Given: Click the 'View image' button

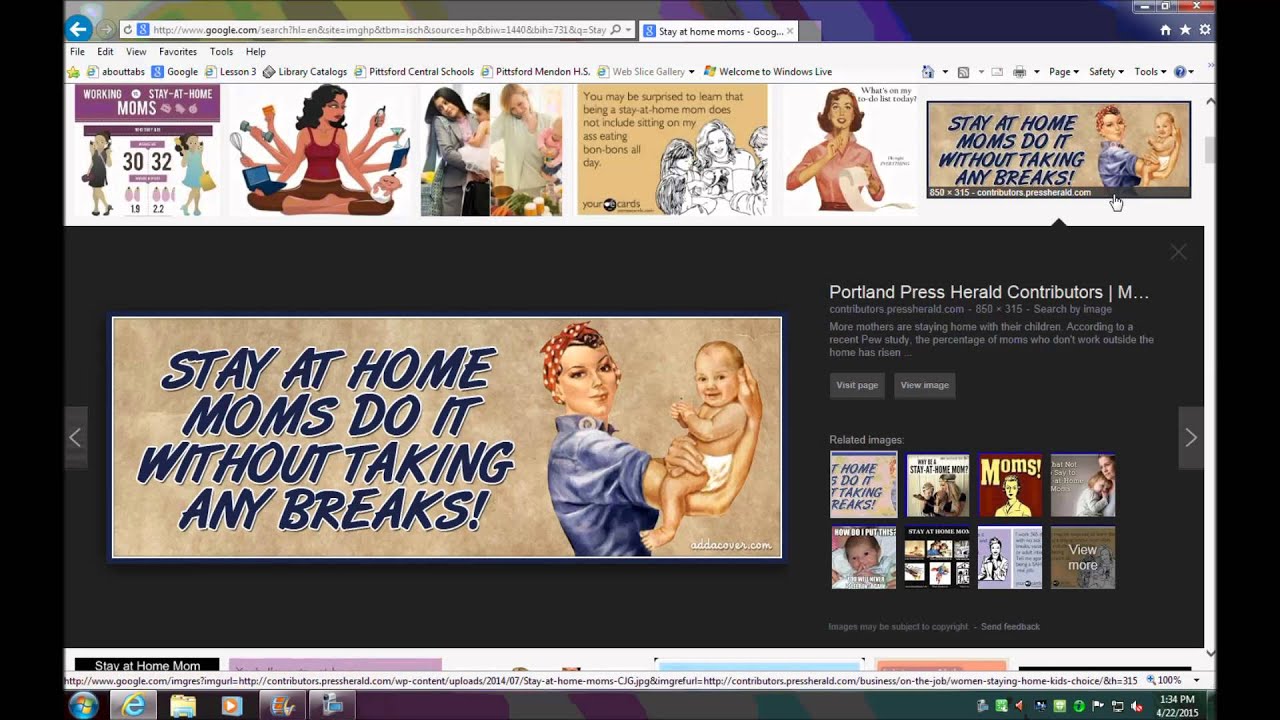Looking at the screenshot, I should pyautogui.click(x=924, y=385).
